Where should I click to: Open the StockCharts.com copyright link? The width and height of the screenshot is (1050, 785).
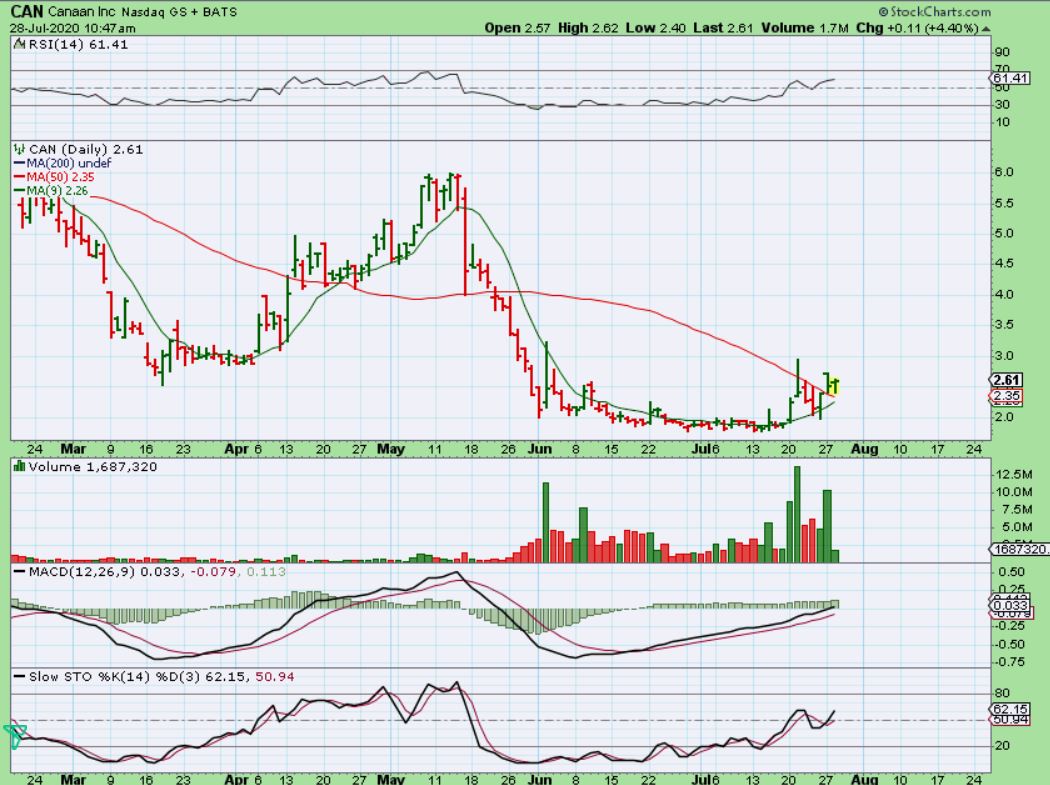tap(933, 12)
